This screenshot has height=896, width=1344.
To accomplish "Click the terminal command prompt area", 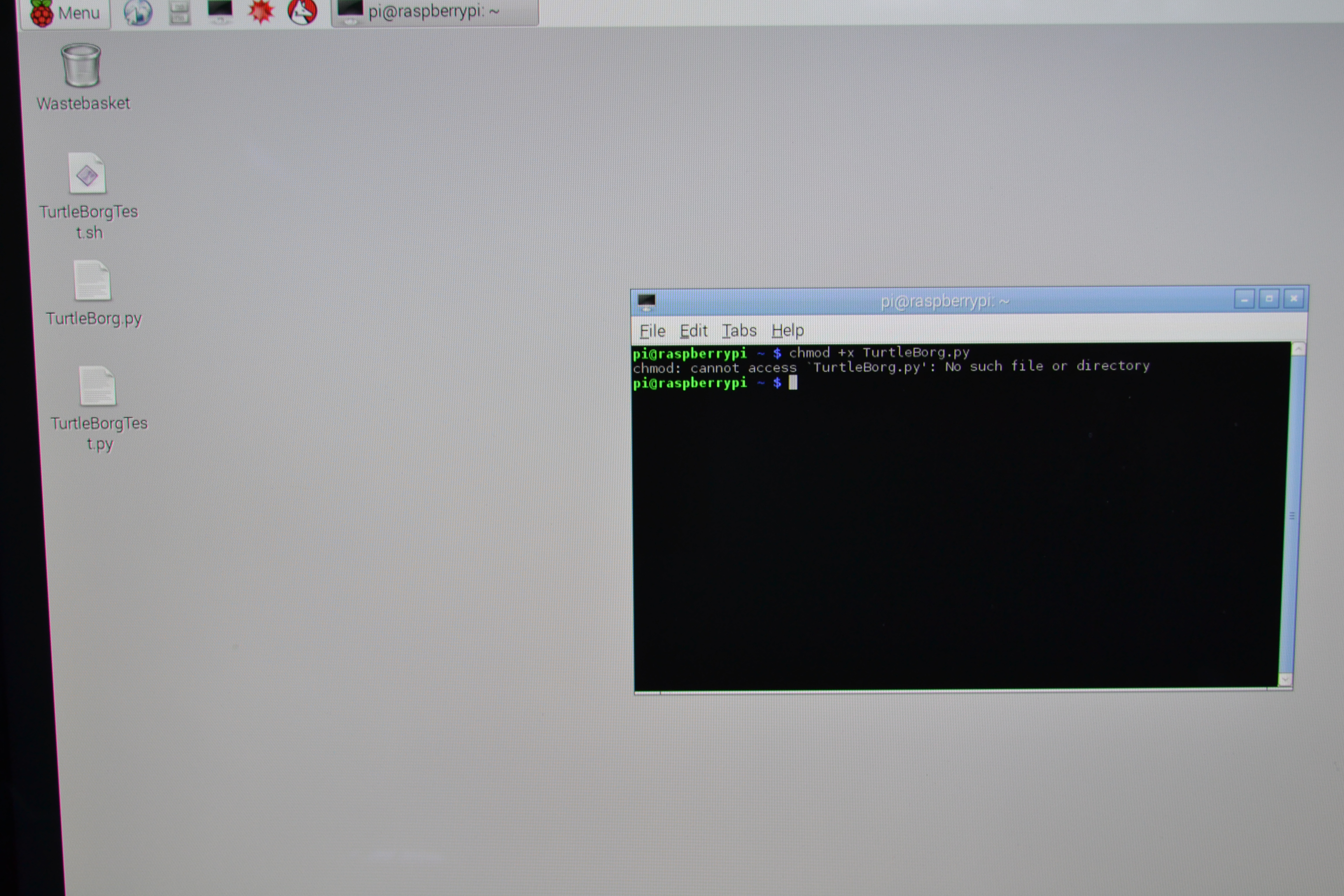I will [x=793, y=383].
